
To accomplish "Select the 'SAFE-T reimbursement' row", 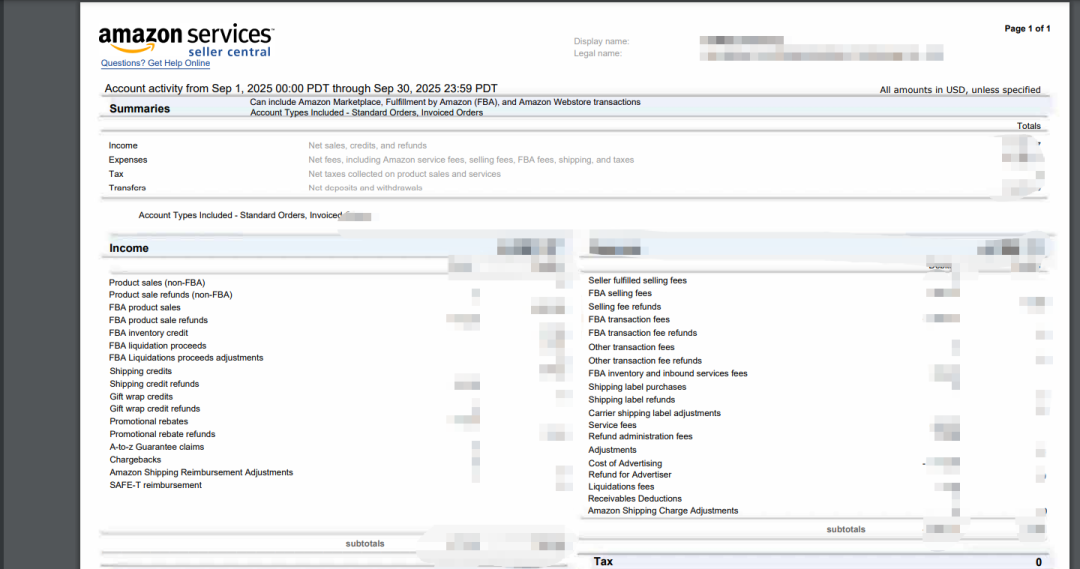I will click(x=156, y=486).
